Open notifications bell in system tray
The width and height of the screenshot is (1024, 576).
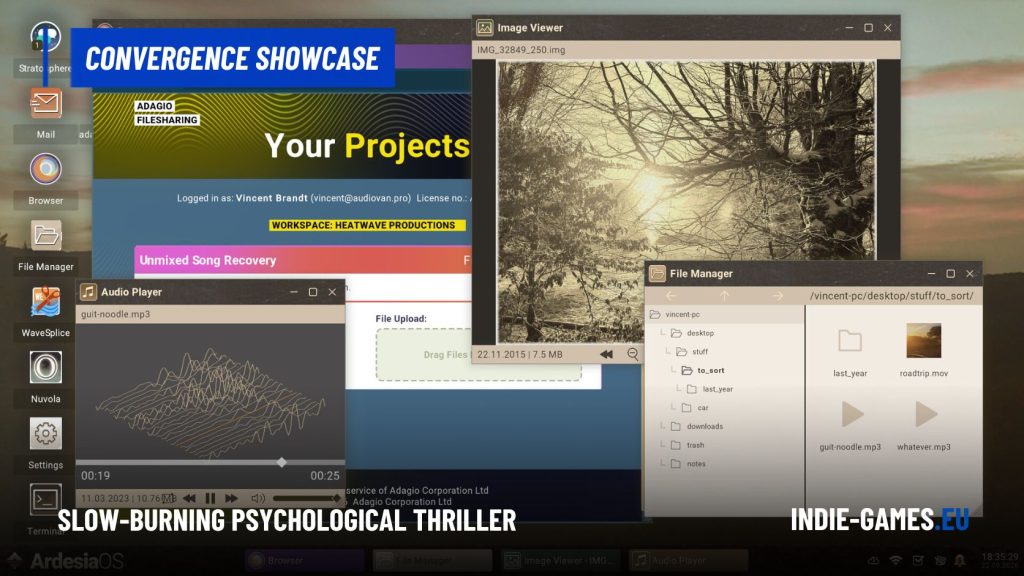pyautogui.click(x=960, y=560)
